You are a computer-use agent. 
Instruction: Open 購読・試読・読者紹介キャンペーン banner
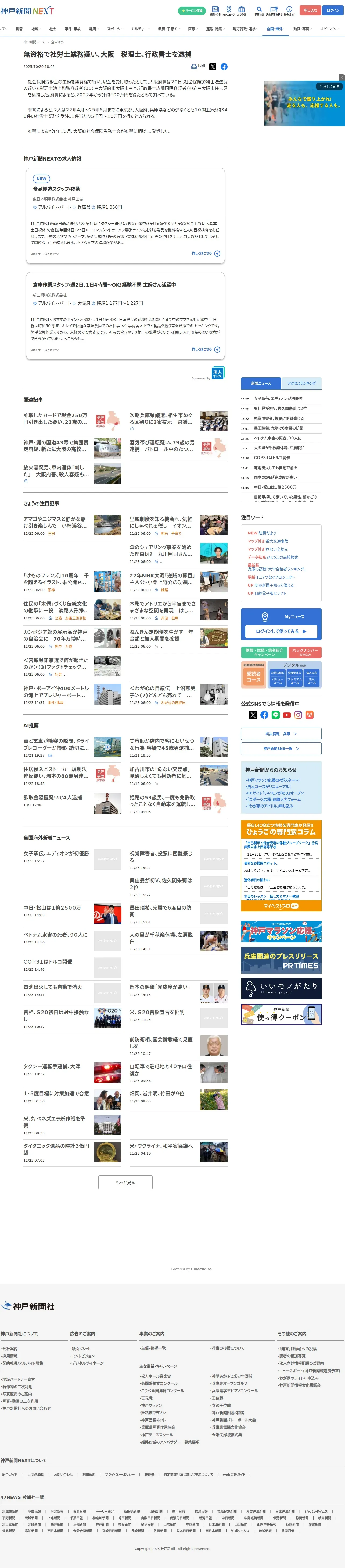(x=264, y=652)
